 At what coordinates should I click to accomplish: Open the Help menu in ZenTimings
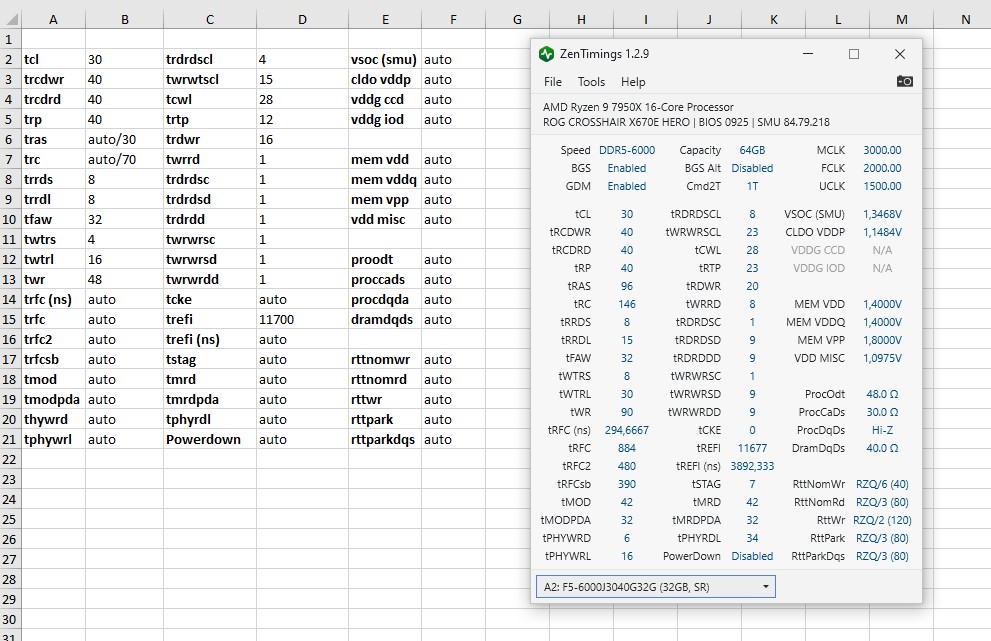[x=633, y=82]
